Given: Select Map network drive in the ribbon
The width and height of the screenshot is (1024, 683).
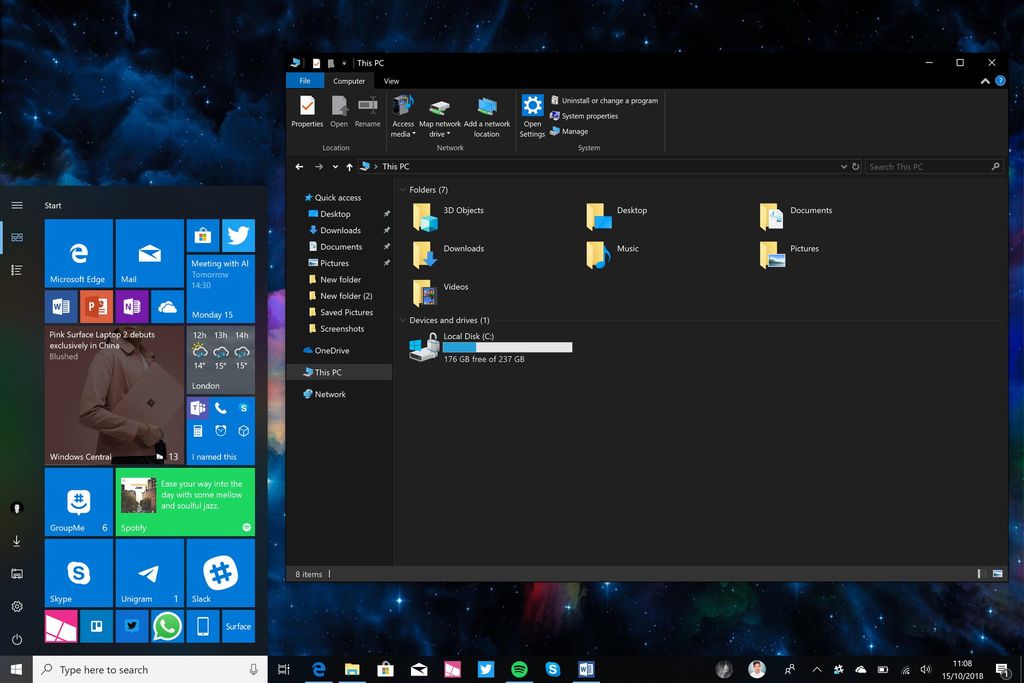Looking at the screenshot, I should (440, 110).
